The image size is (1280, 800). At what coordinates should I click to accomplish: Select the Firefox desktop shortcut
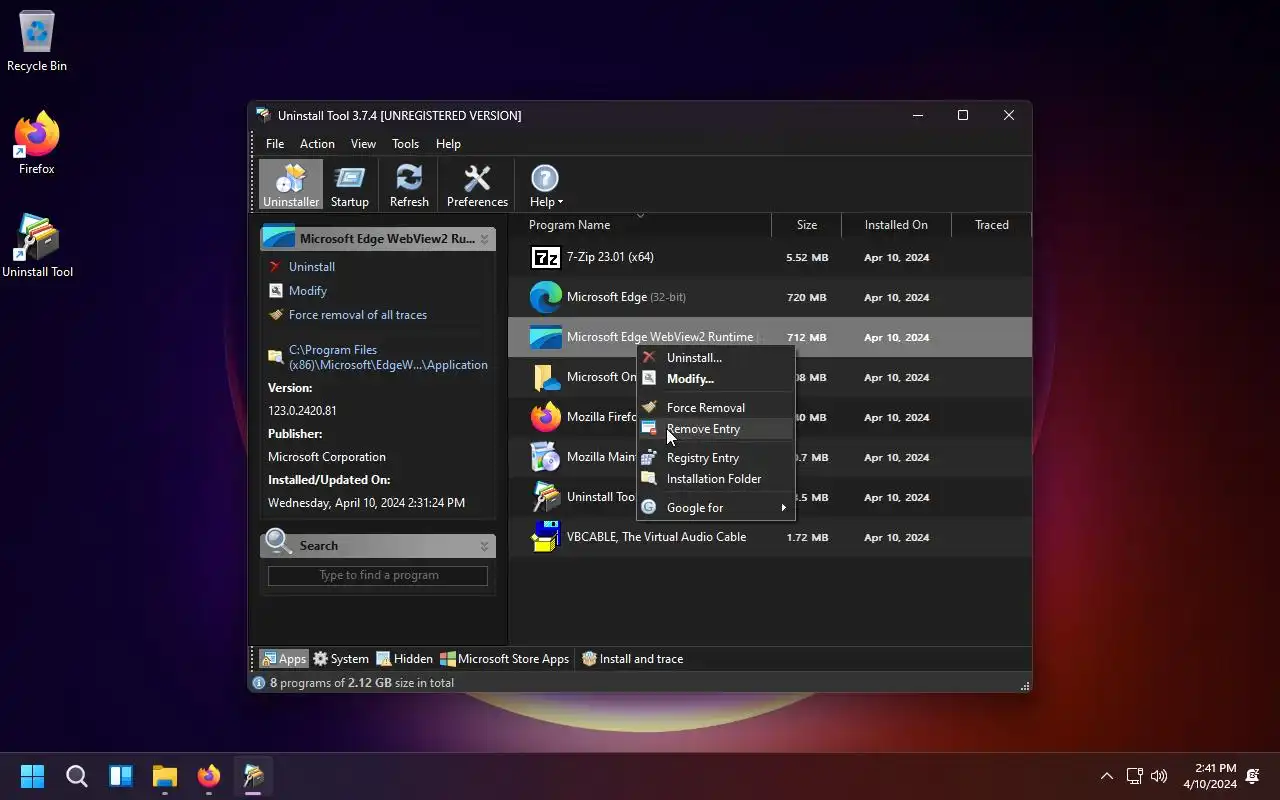[37, 144]
